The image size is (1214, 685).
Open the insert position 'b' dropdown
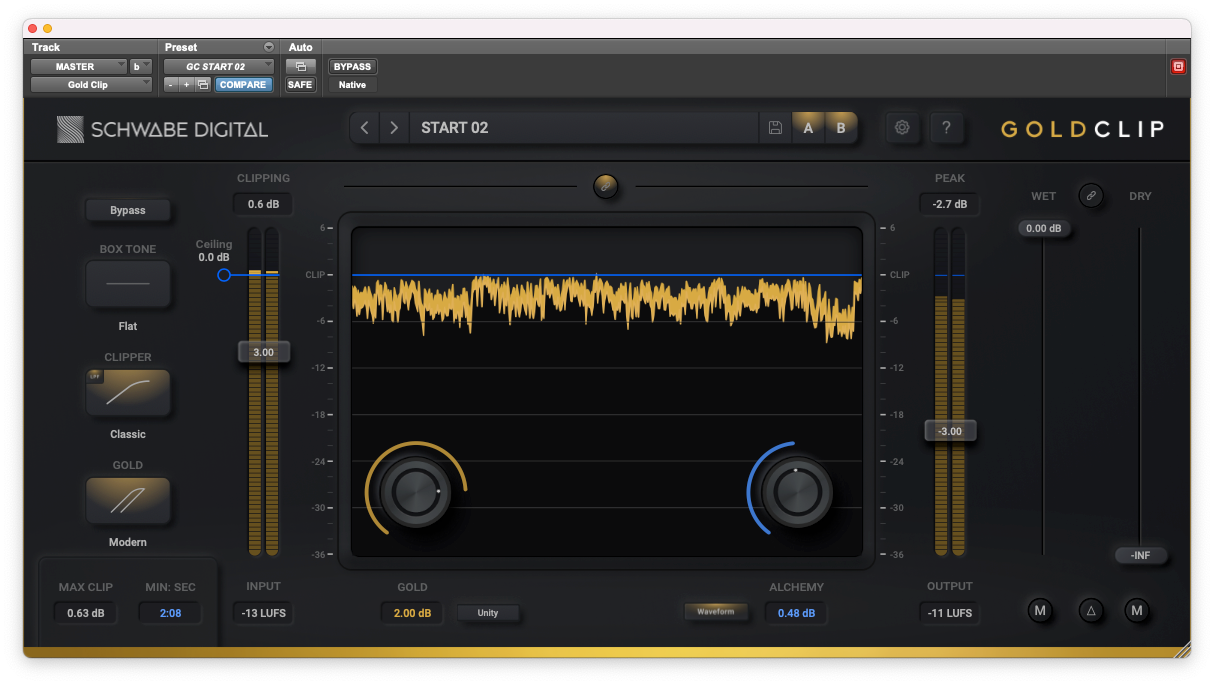(140, 67)
